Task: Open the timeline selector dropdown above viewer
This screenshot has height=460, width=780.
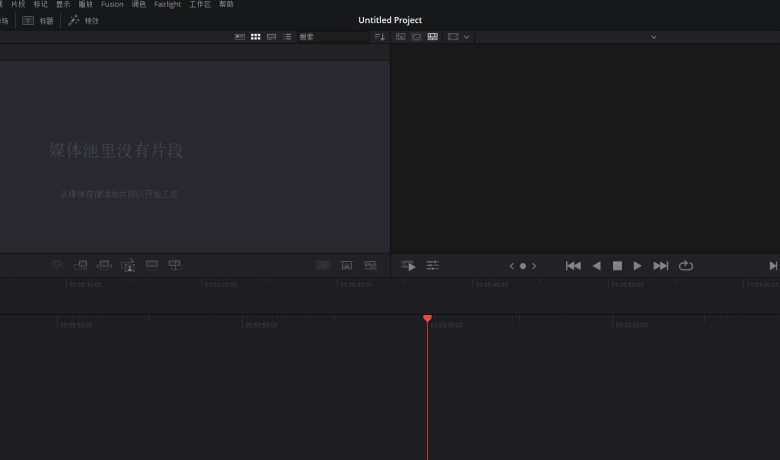Action: tap(654, 37)
